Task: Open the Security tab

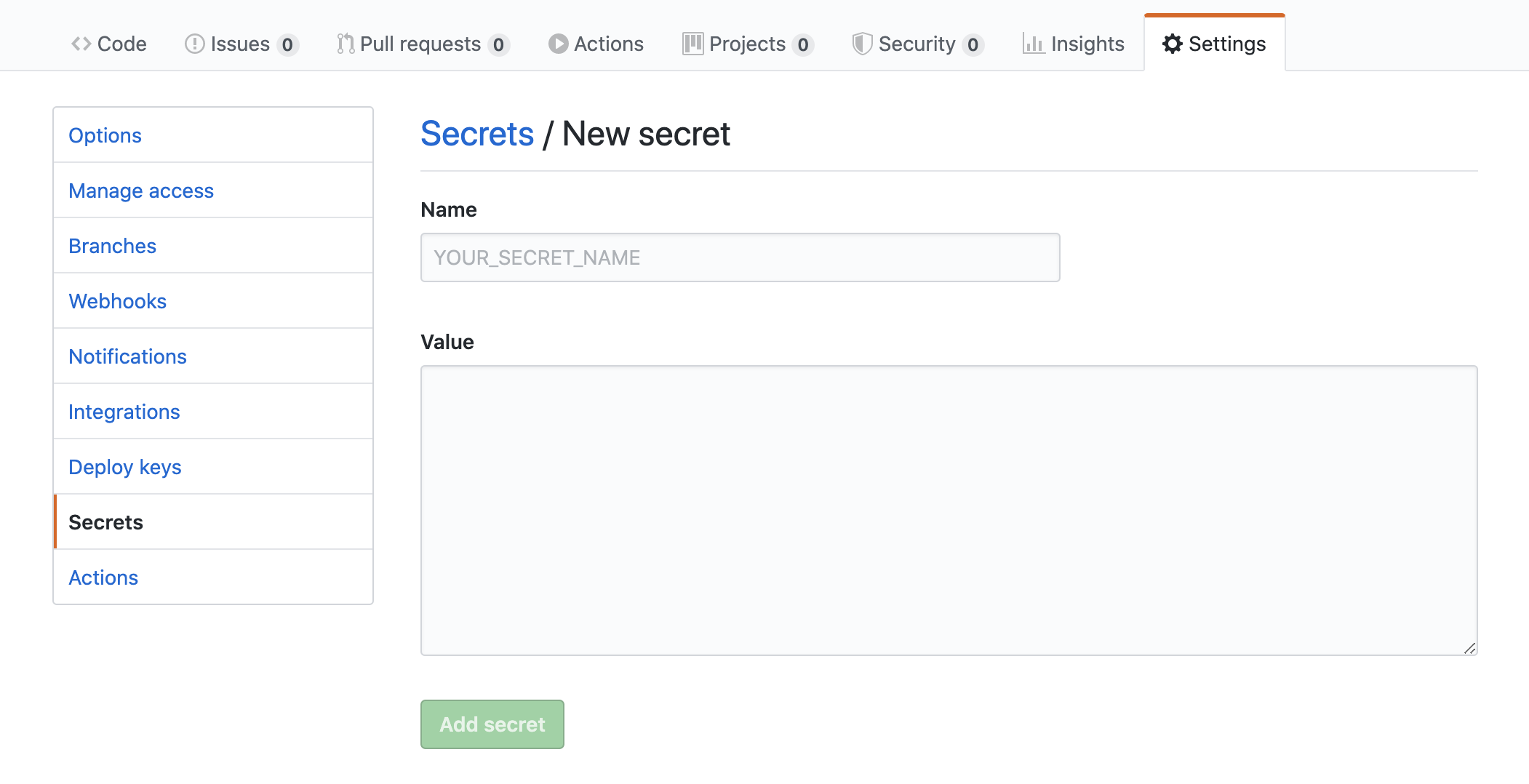Action: pyautogui.click(x=916, y=44)
